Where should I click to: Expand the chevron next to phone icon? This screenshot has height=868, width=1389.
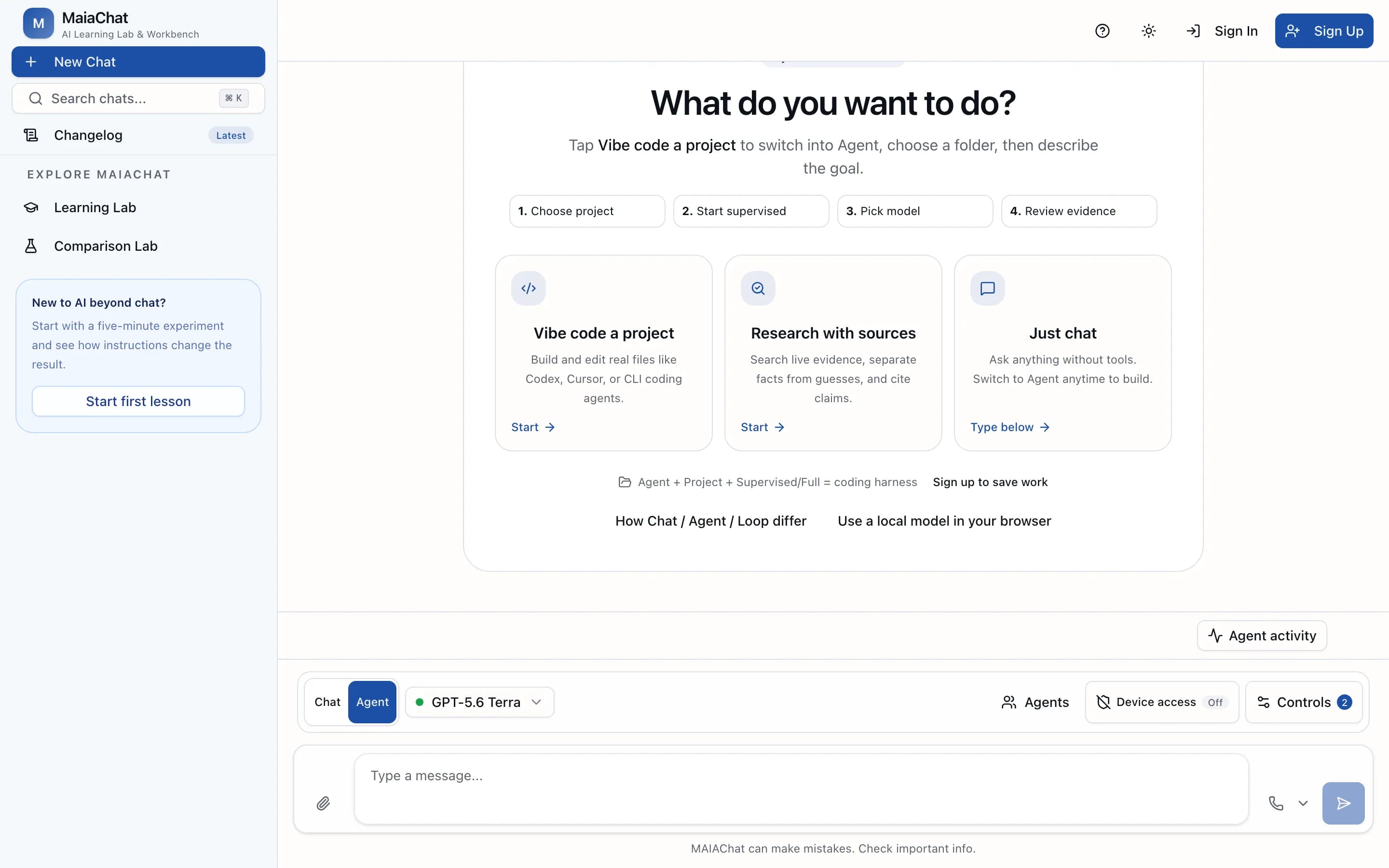point(1303,803)
